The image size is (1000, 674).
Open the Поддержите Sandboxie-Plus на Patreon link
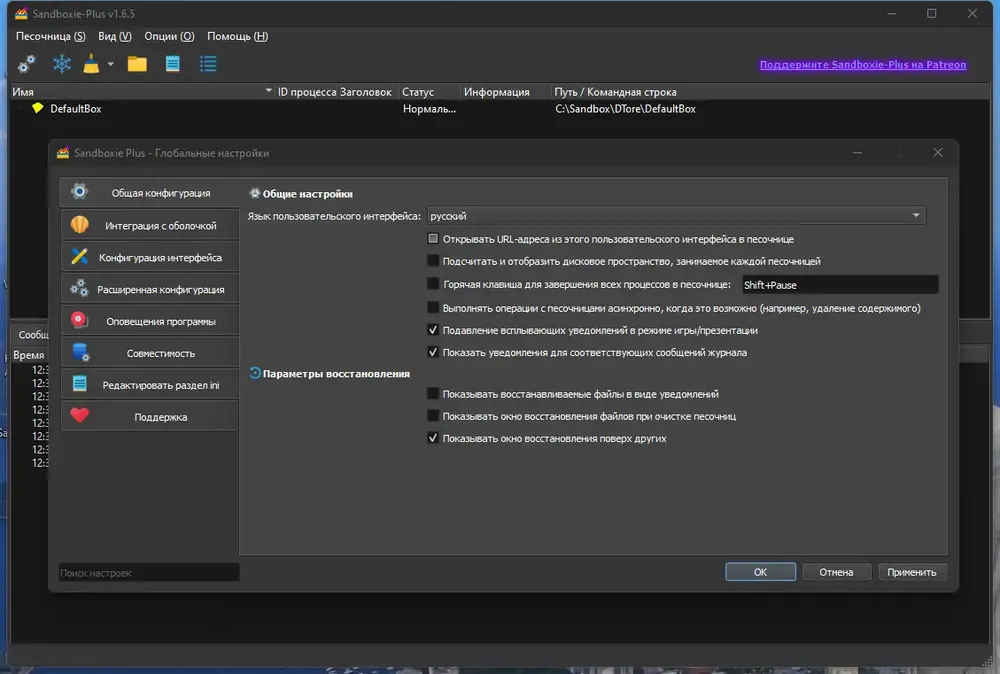[863, 64]
